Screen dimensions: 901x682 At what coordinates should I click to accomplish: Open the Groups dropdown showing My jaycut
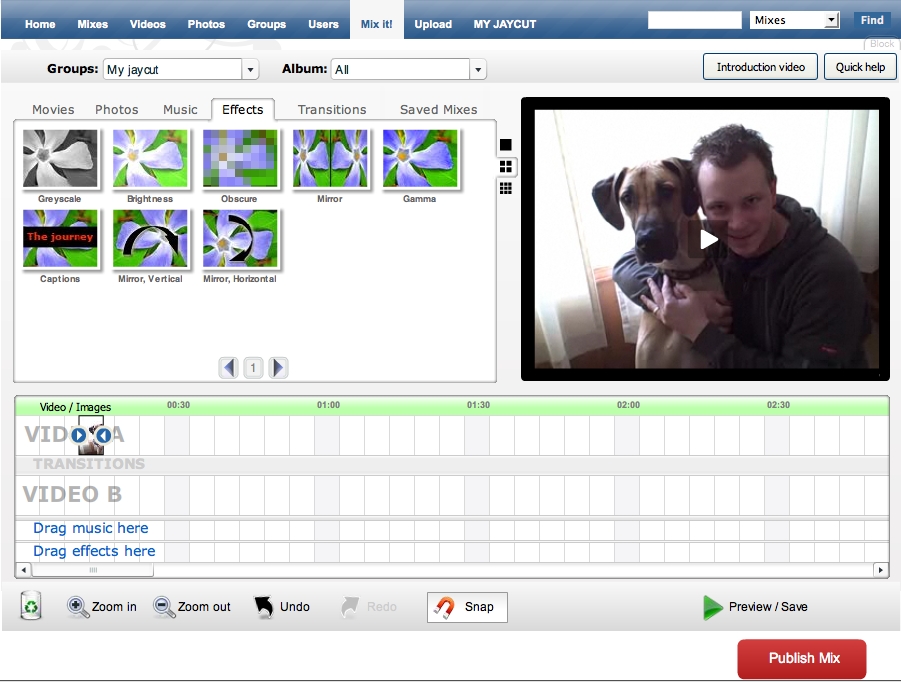pos(180,69)
